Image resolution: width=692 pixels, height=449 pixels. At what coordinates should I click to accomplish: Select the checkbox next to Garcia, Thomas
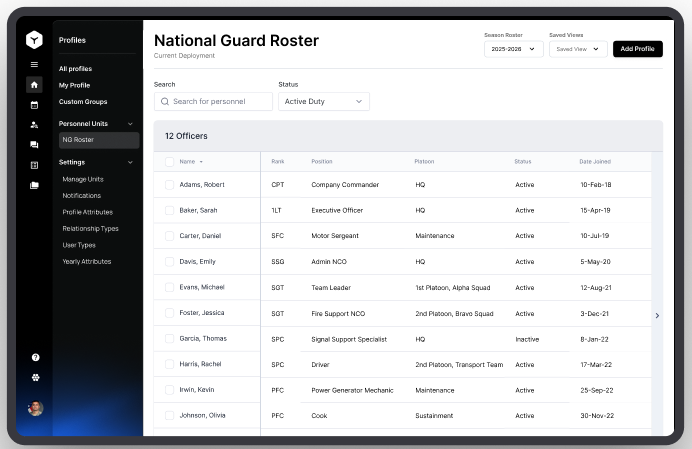tap(169, 339)
